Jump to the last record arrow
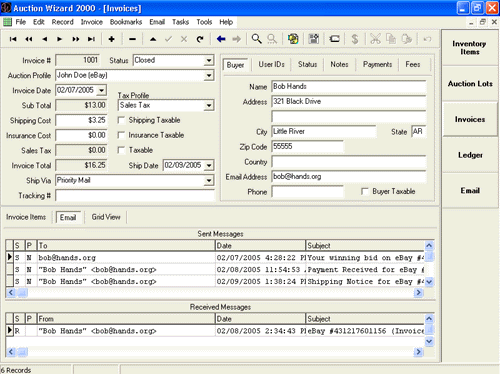 click(91, 39)
